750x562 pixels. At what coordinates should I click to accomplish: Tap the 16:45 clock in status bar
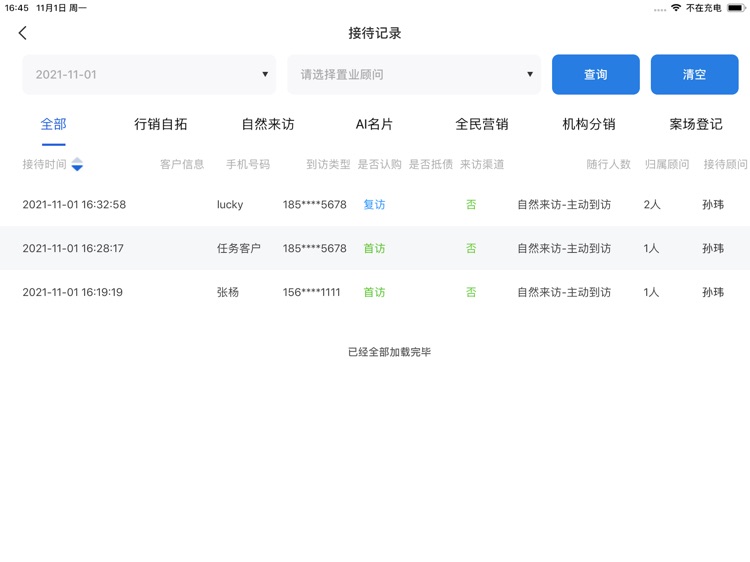[x=17, y=8]
